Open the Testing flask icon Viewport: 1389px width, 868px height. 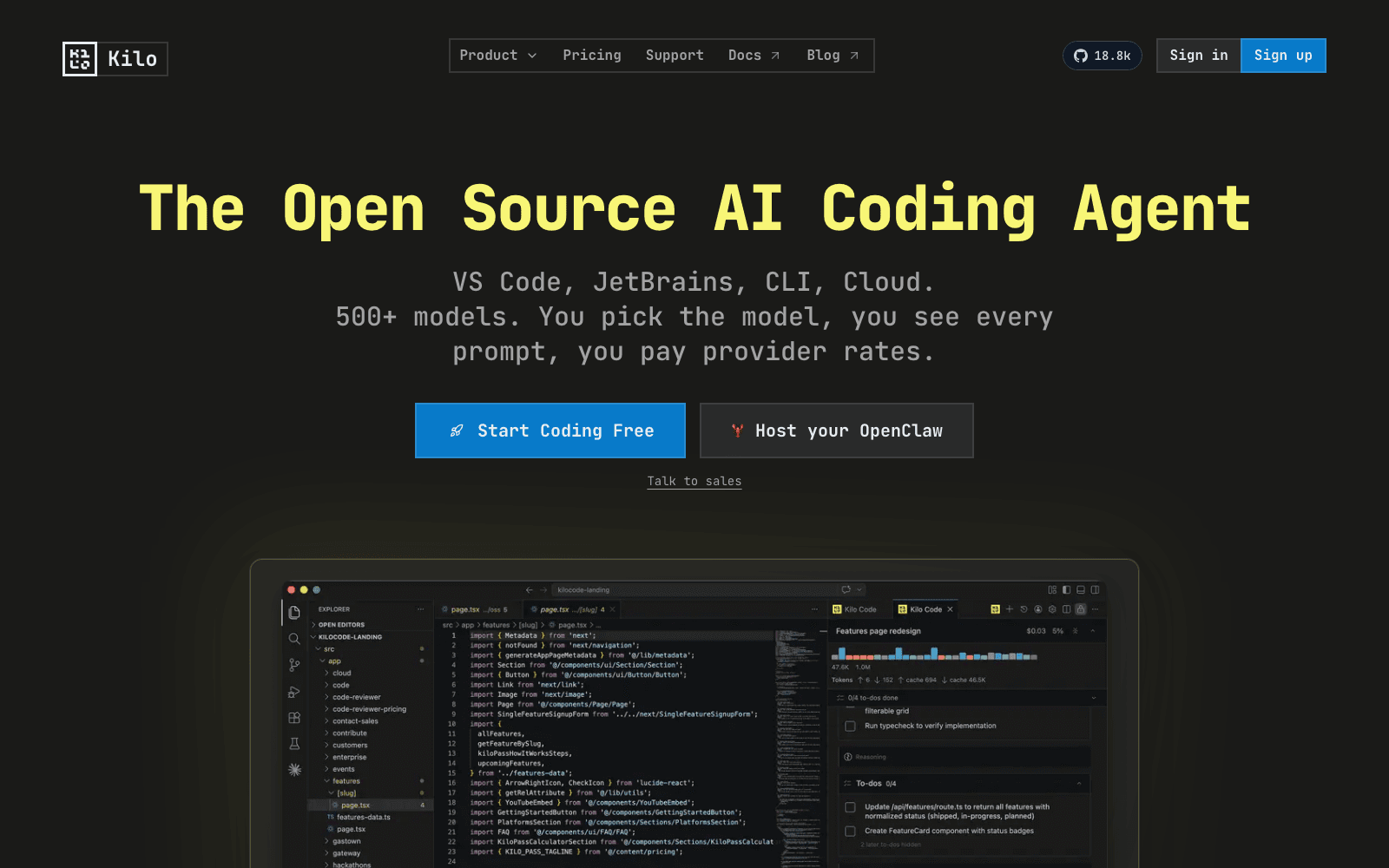(294, 744)
